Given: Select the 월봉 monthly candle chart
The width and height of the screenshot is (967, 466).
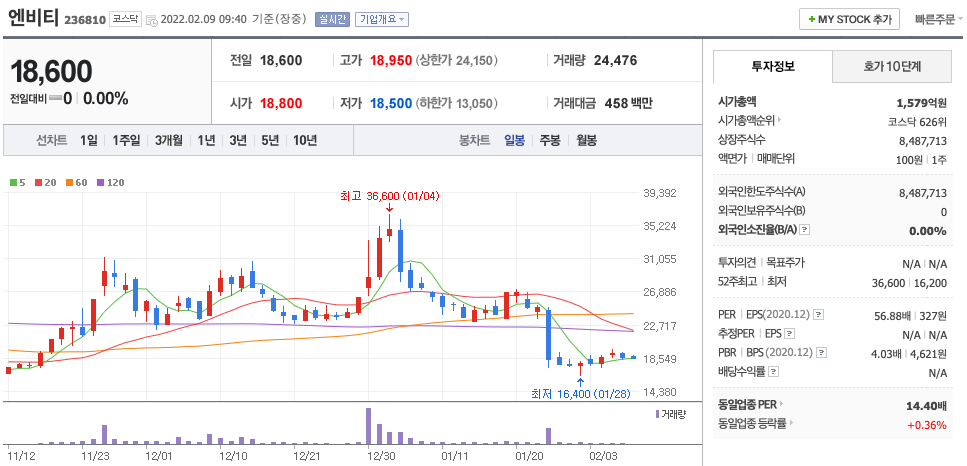Looking at the screenshot, I should 586,141.
